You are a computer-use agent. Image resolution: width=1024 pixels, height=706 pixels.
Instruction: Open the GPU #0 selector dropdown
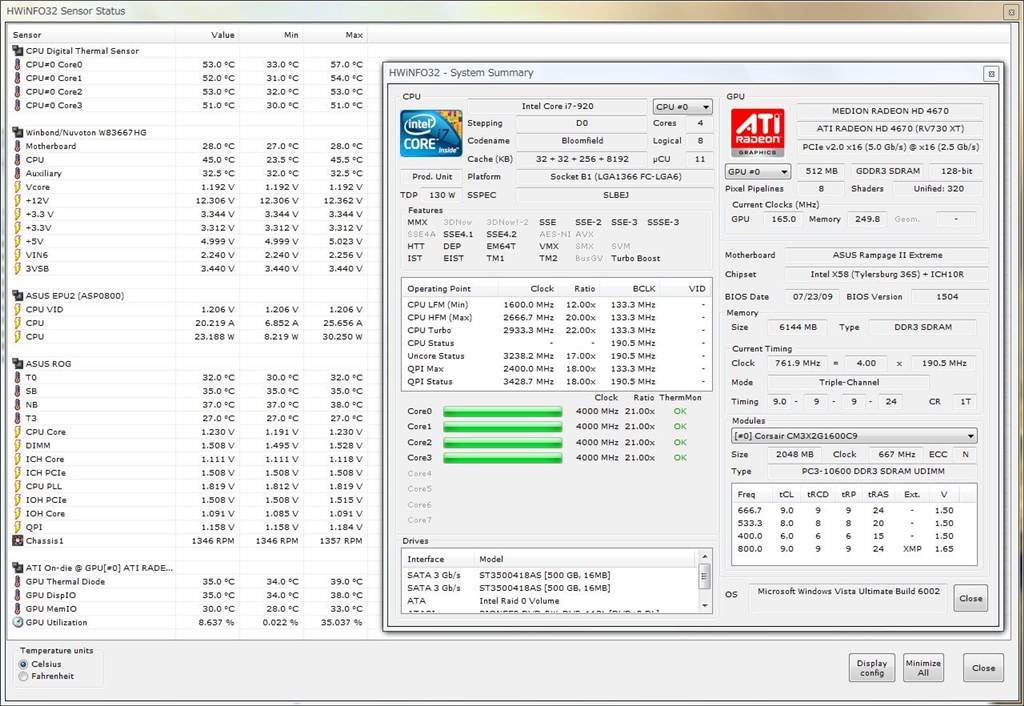click(756, 172)
